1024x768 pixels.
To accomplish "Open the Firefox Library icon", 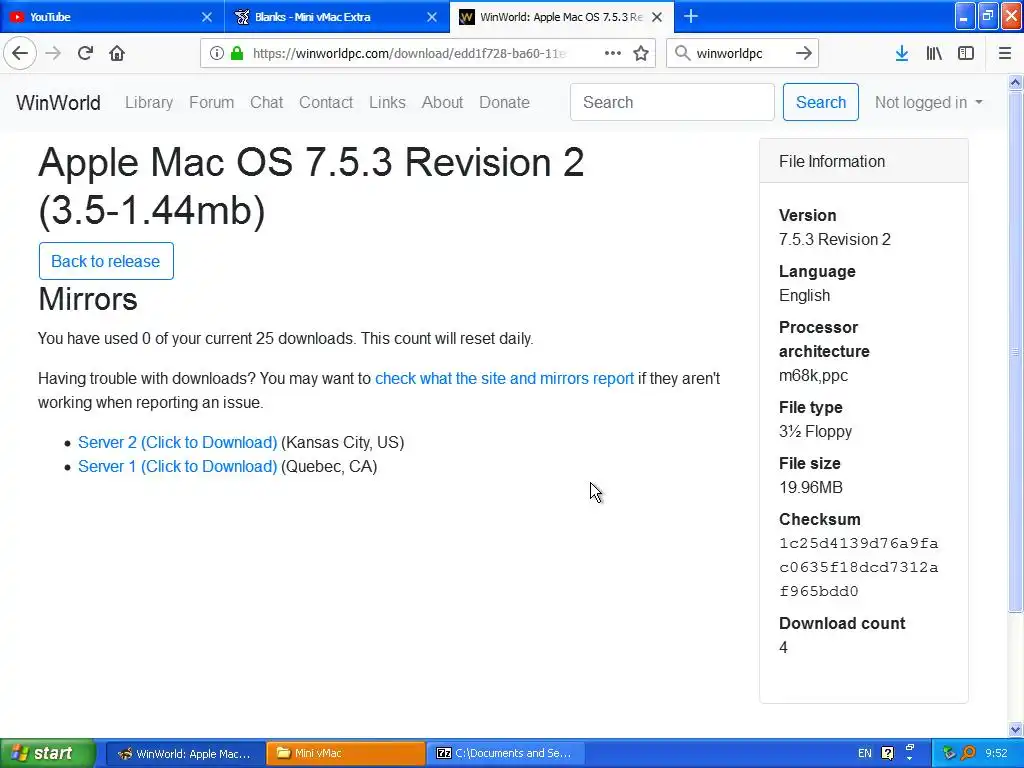I will point(934,53).
